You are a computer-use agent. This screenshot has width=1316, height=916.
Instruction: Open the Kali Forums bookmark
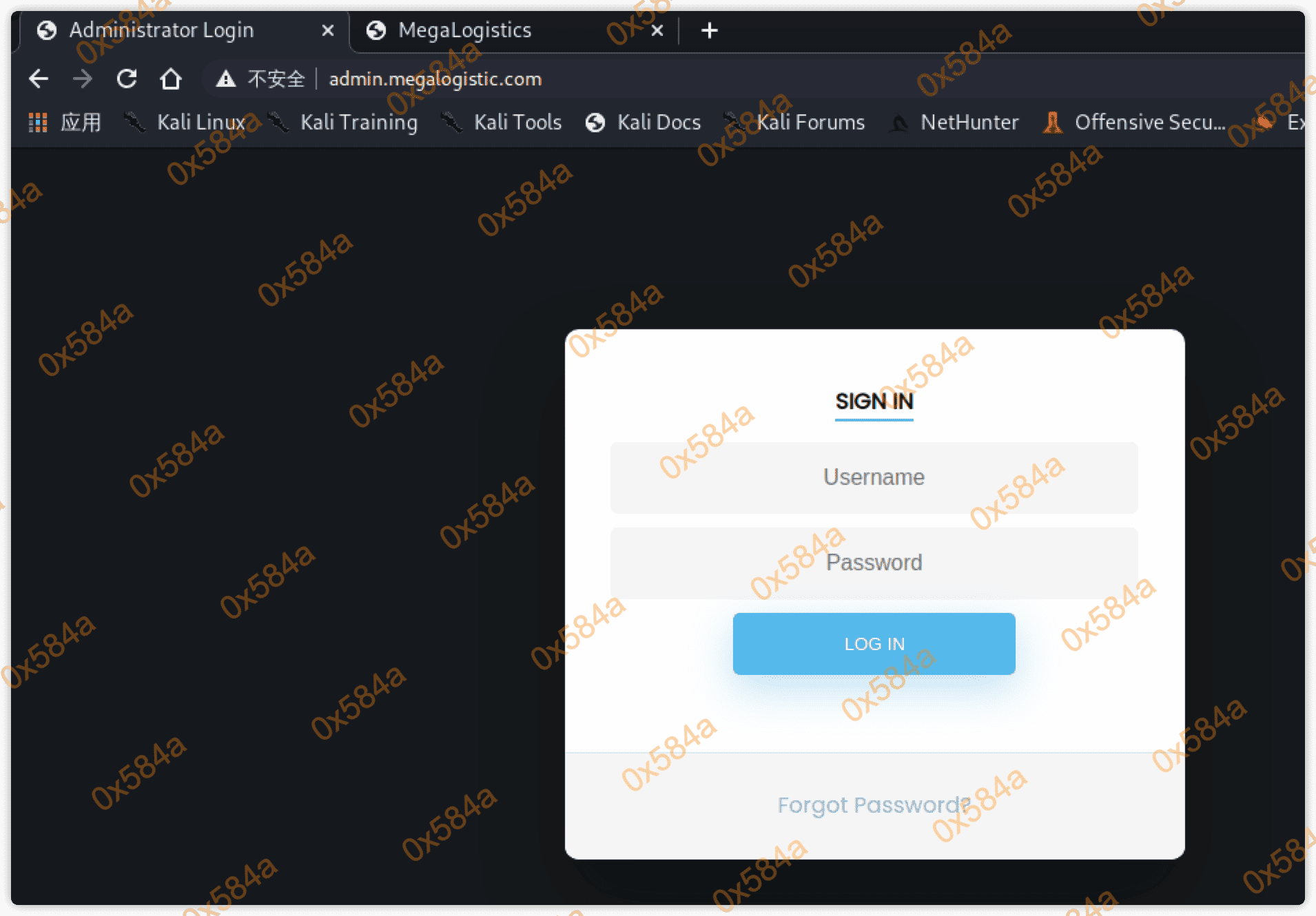[796, 123]
